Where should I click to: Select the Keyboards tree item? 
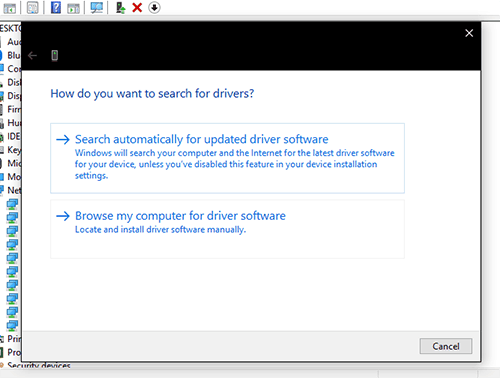(11, 150)
